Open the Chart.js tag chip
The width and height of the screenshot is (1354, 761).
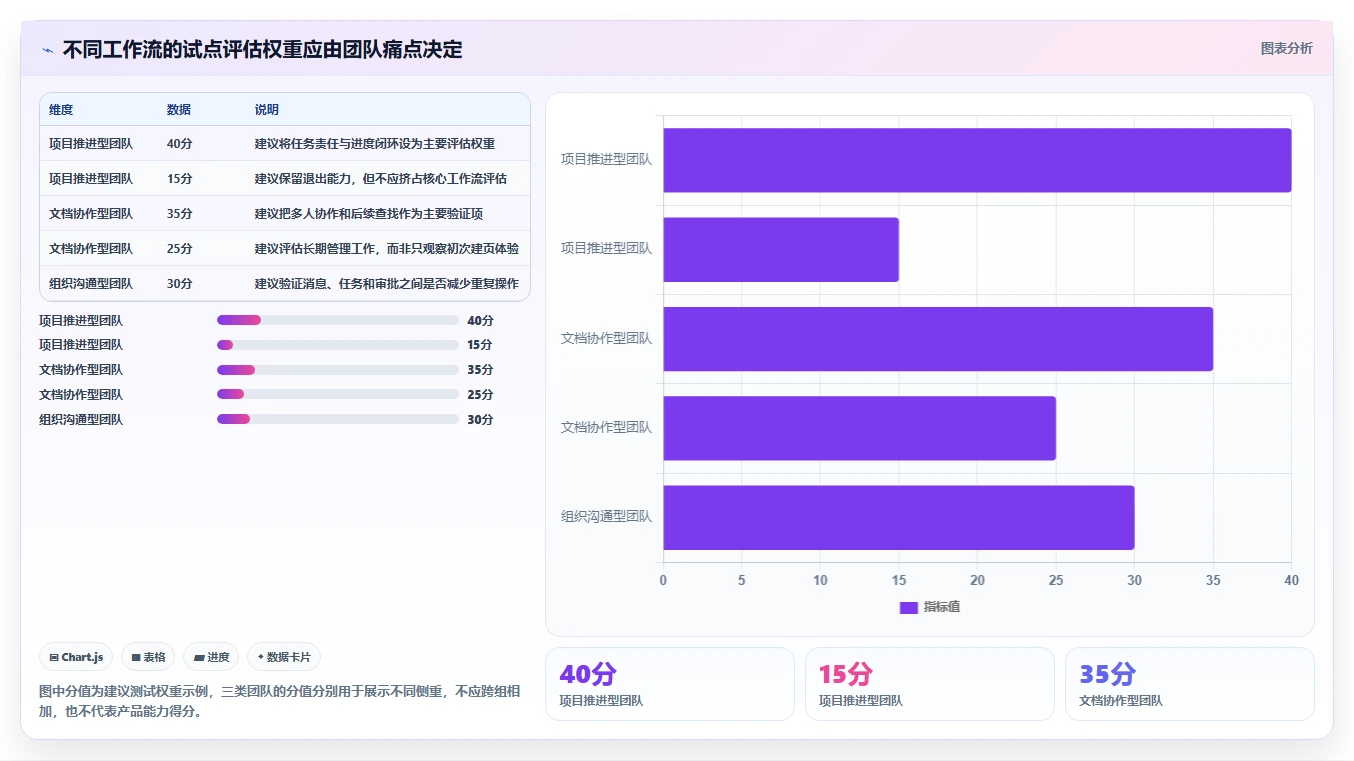77,657
